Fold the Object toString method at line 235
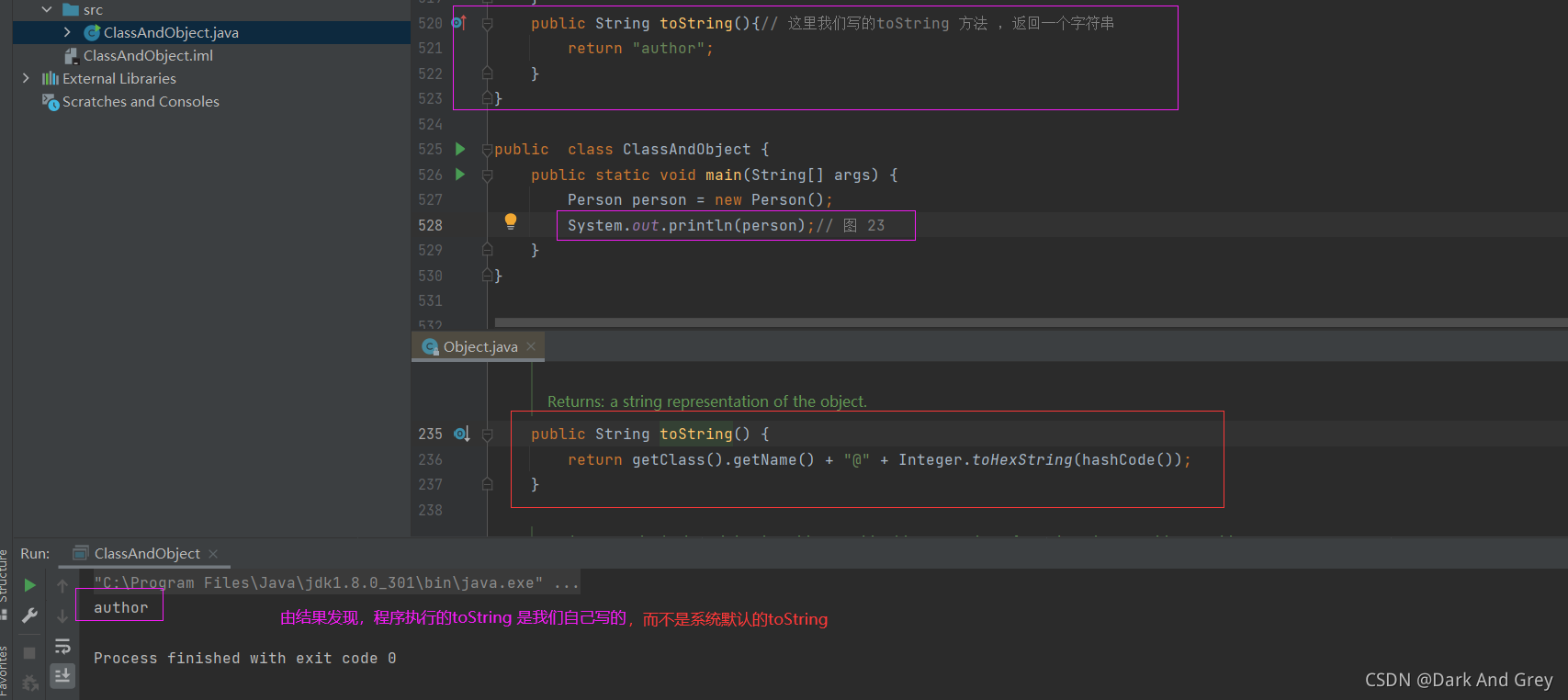 point(488,434)
